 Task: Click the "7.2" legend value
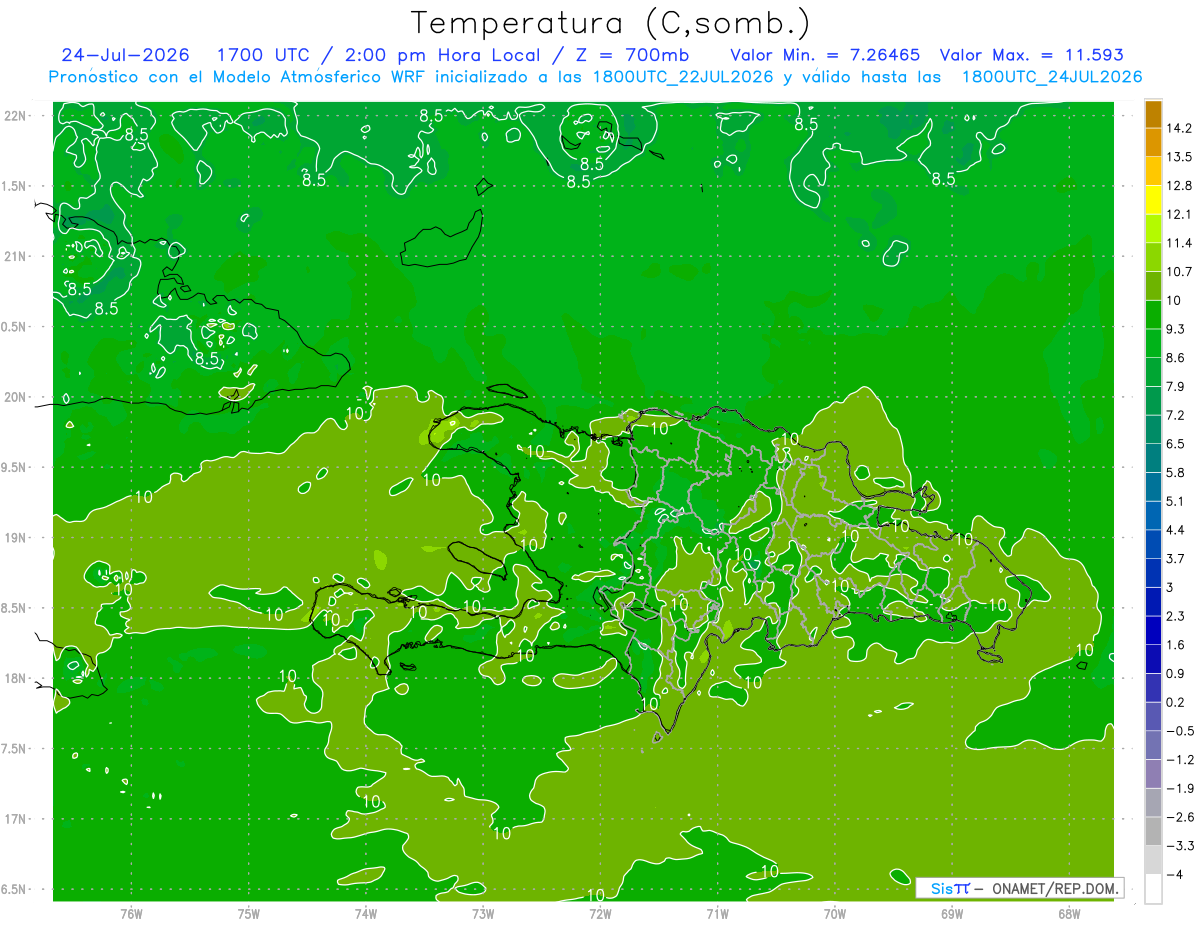coord(1177,415)
